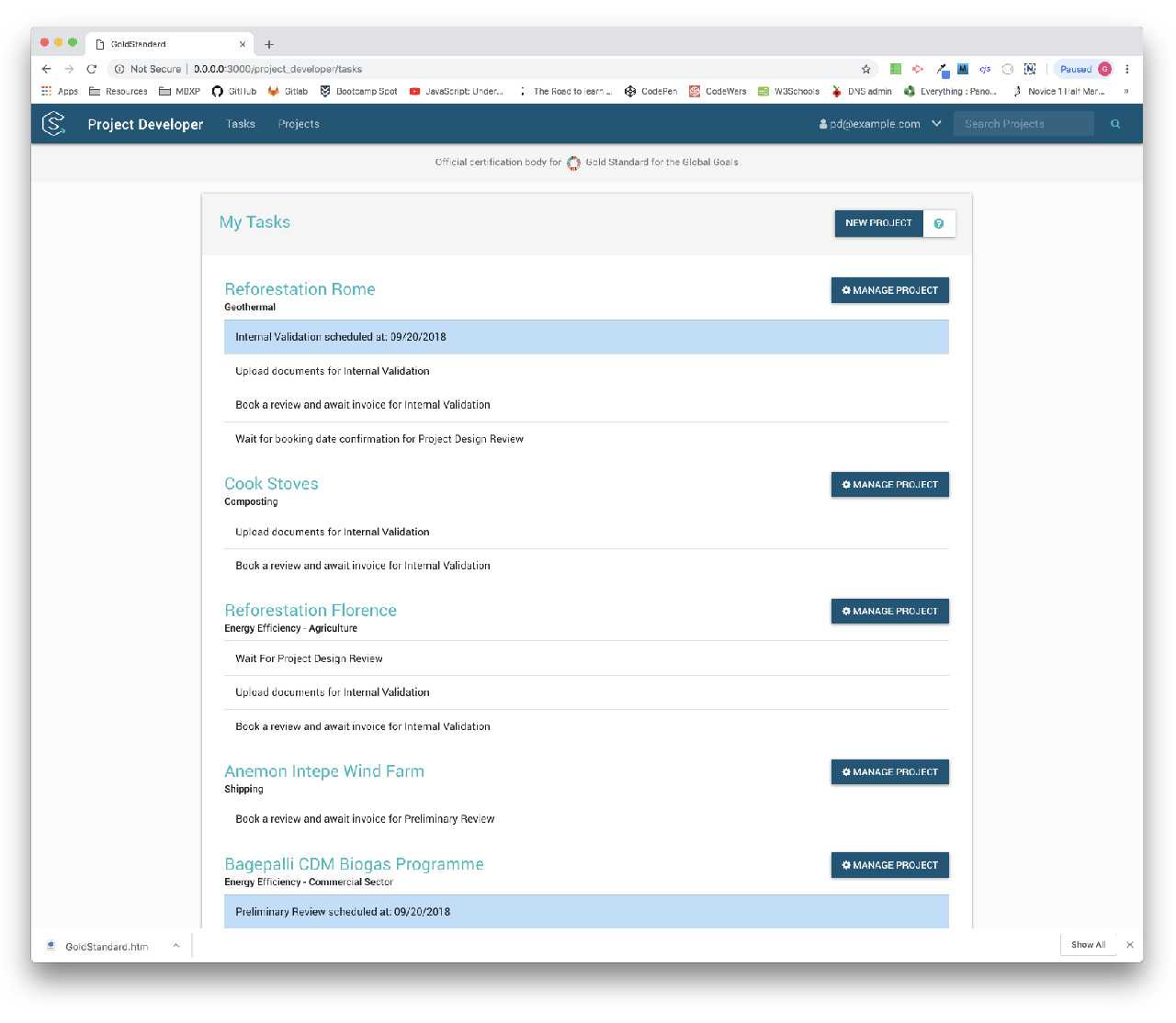This screenshot has height=1023, width=1176.
Task: Select Book a review for Preliminary Review task
Action: pyautogui.click(x=586, y=819)
